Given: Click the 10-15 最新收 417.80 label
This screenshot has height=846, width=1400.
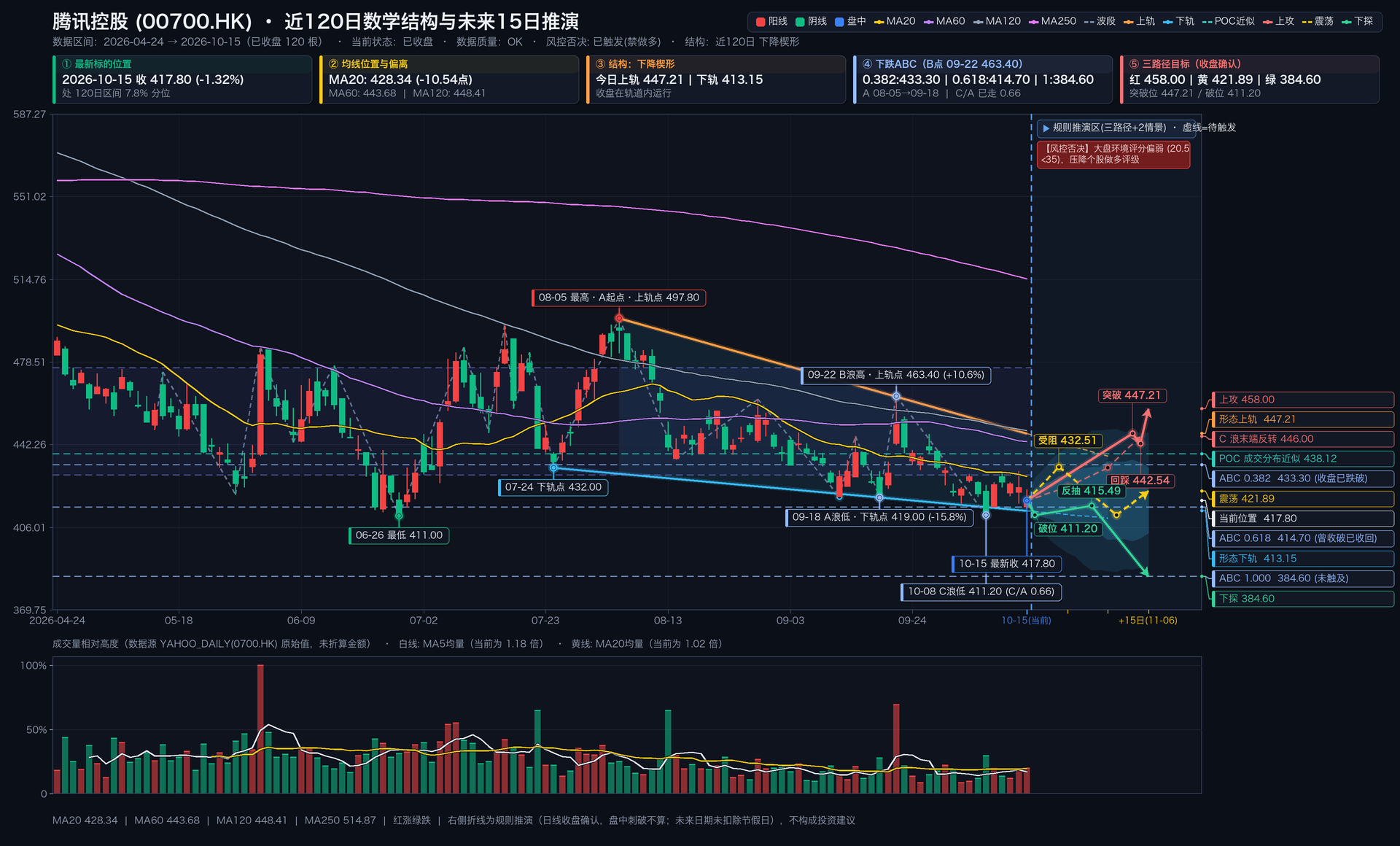Looking at the screenshot, I should pos(1006,564).
